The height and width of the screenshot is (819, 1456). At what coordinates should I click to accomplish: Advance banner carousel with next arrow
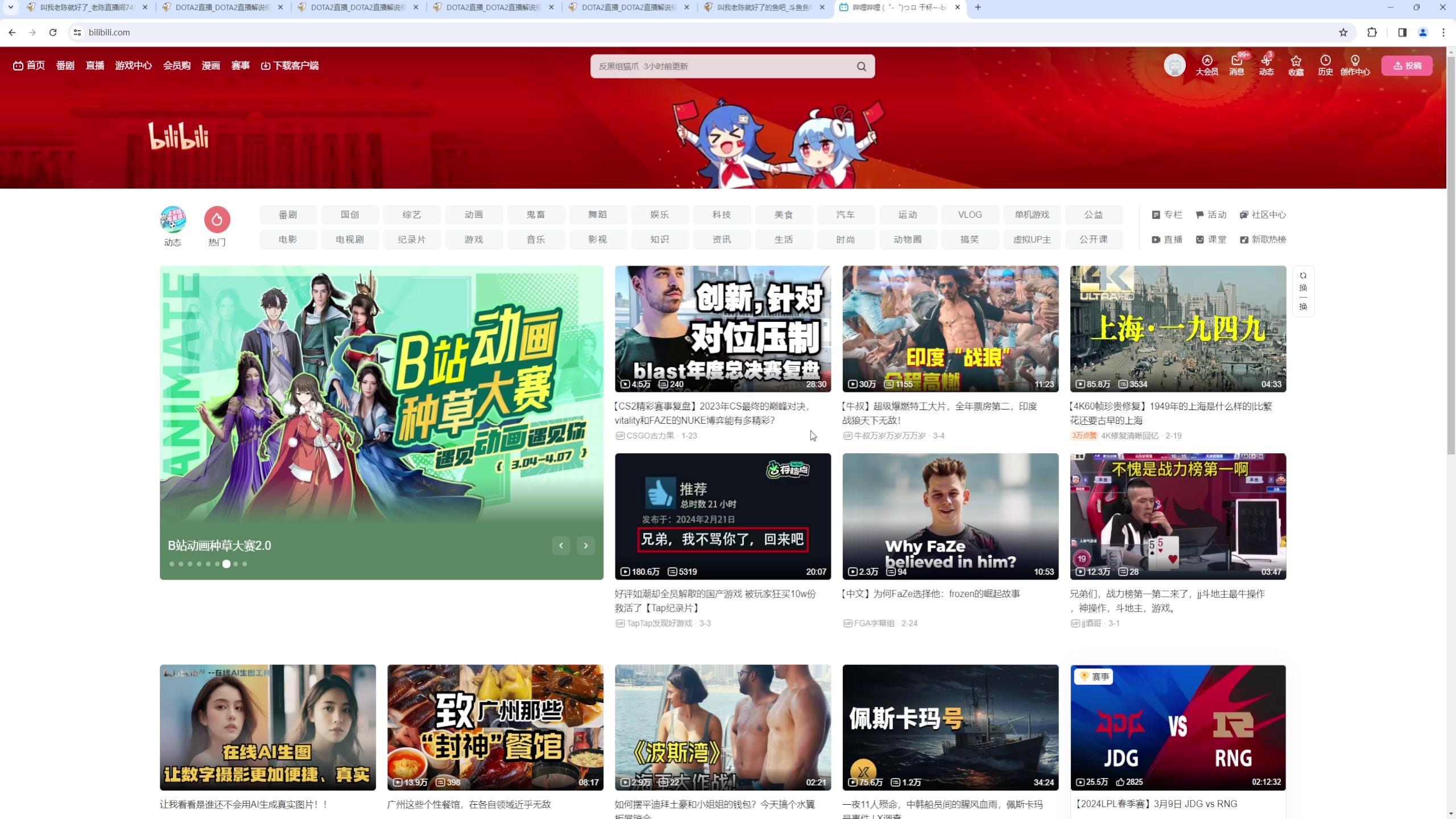(x=586, y=545)
